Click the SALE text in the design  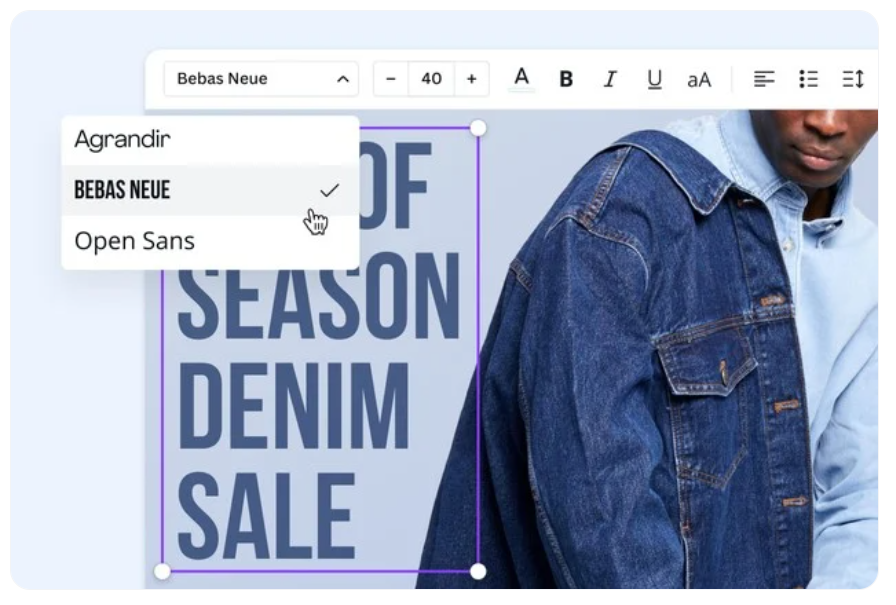(x=267, y=515)
